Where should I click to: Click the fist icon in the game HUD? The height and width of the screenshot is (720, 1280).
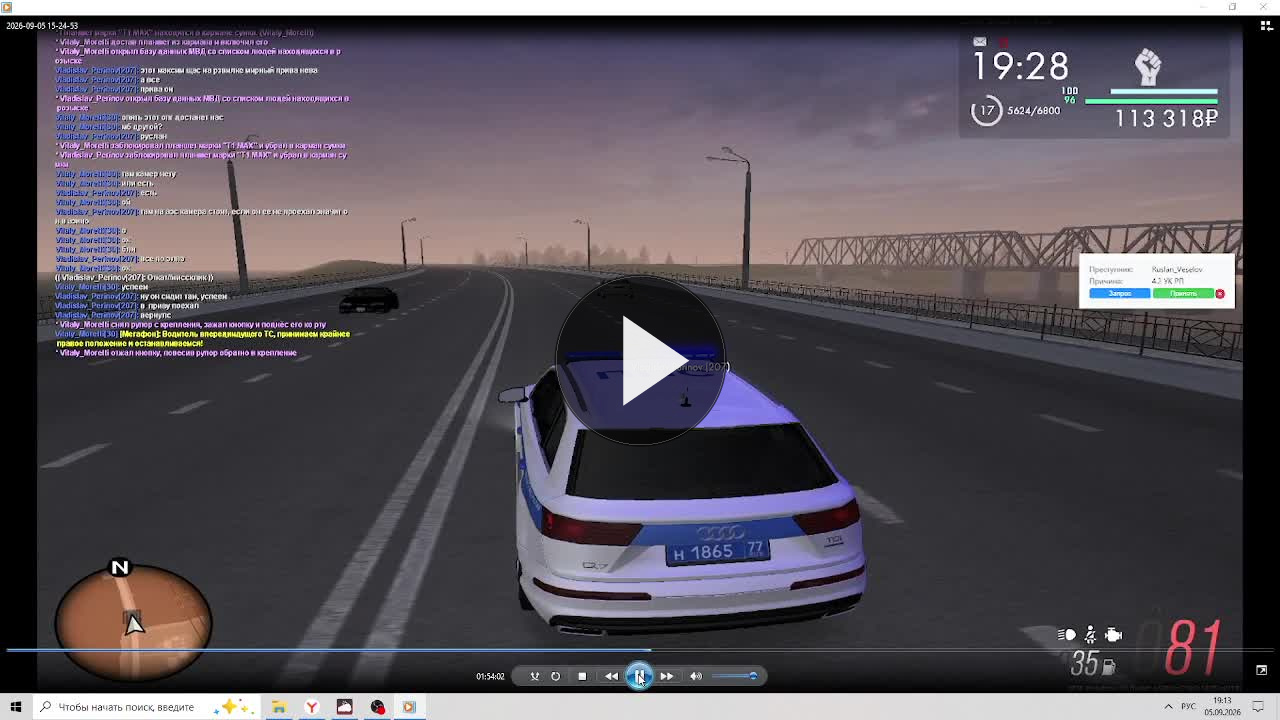click(x=1148, y=68)
